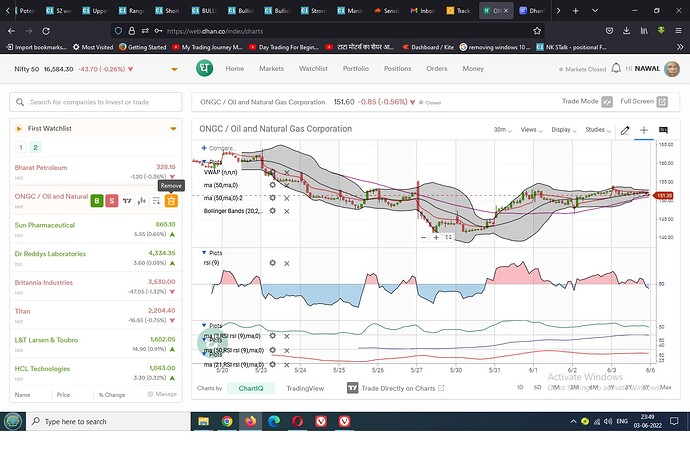Click + Compare on the chart
The width and height of the screenshot is (690, 451).
(x=219, y=148)
